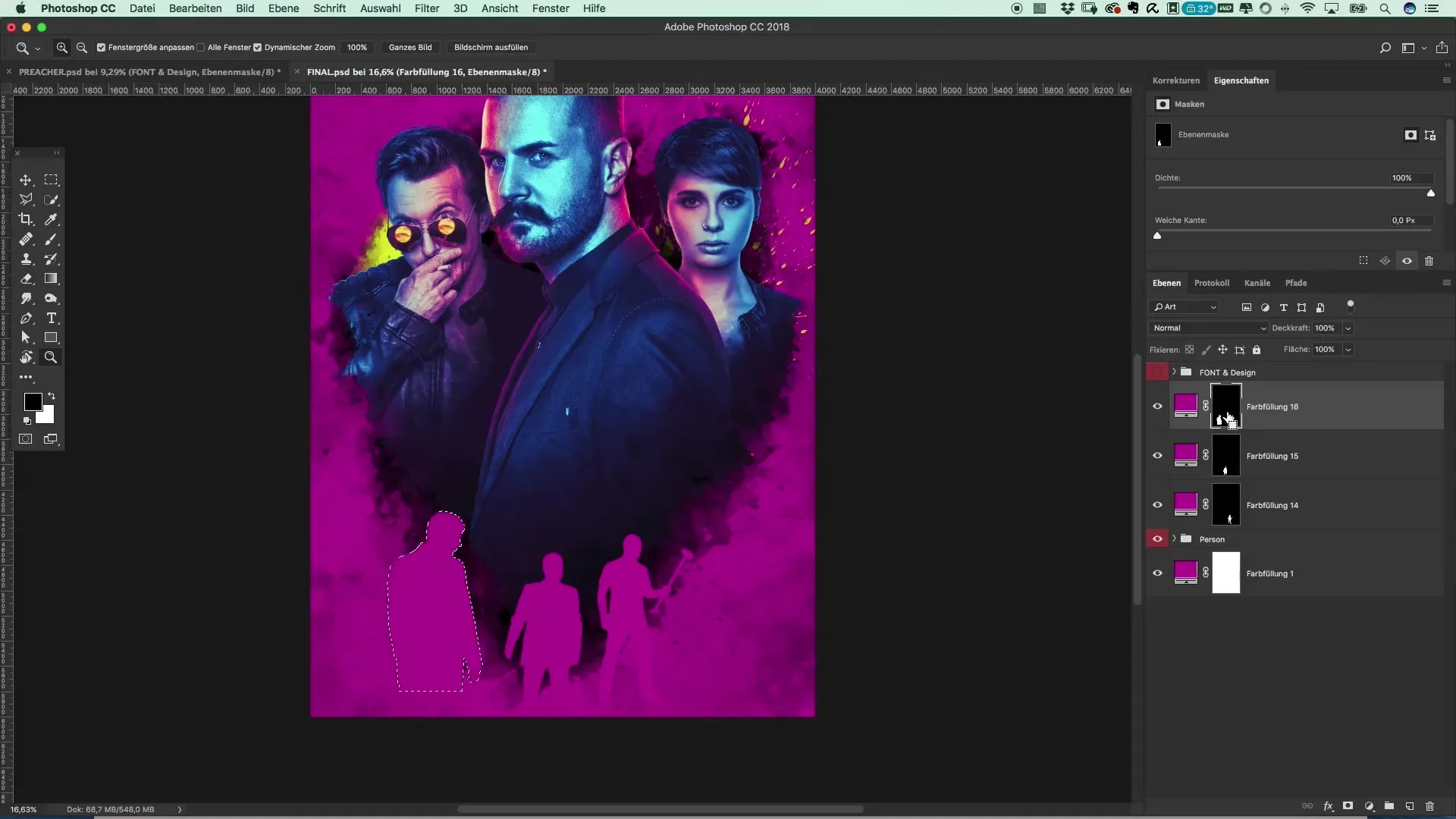1456x819 pixels.
Task: Select the Brush tool
Action: click(51, 239)
